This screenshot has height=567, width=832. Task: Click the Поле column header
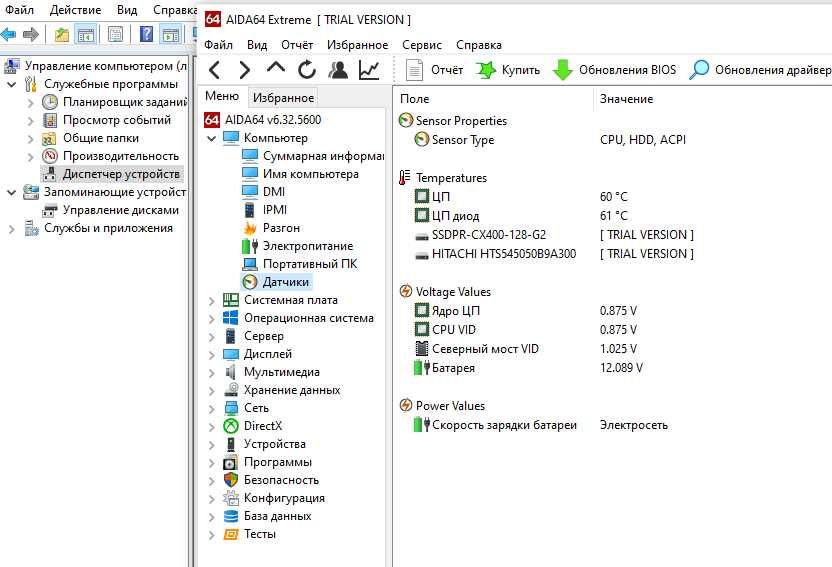(x=414, y=99)
